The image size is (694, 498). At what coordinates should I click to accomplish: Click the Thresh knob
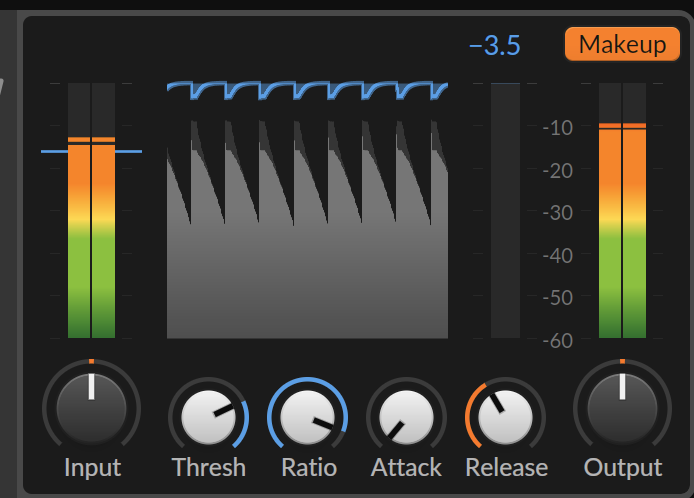208,417
